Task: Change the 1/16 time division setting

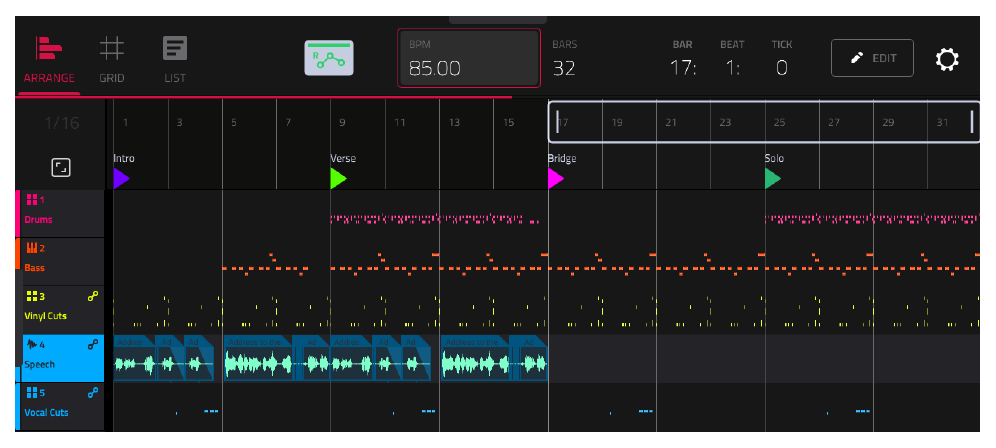Action: coord(62,123)
